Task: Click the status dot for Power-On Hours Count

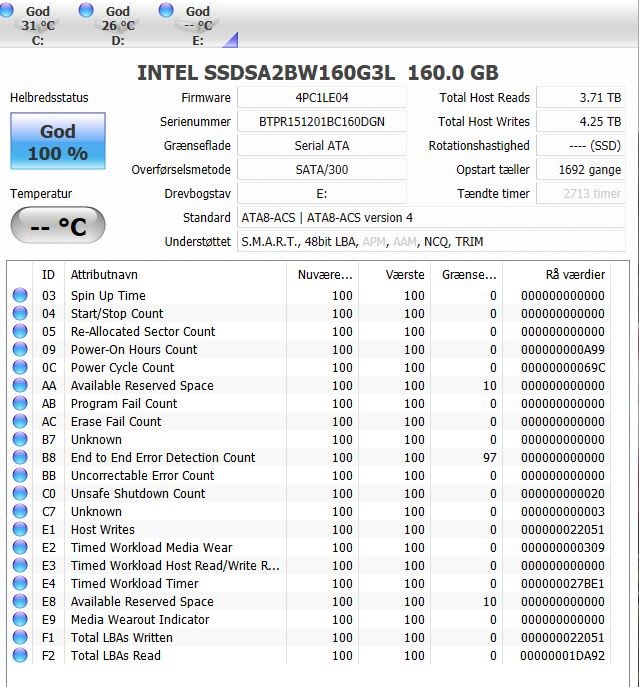Action: click(20, 349)
